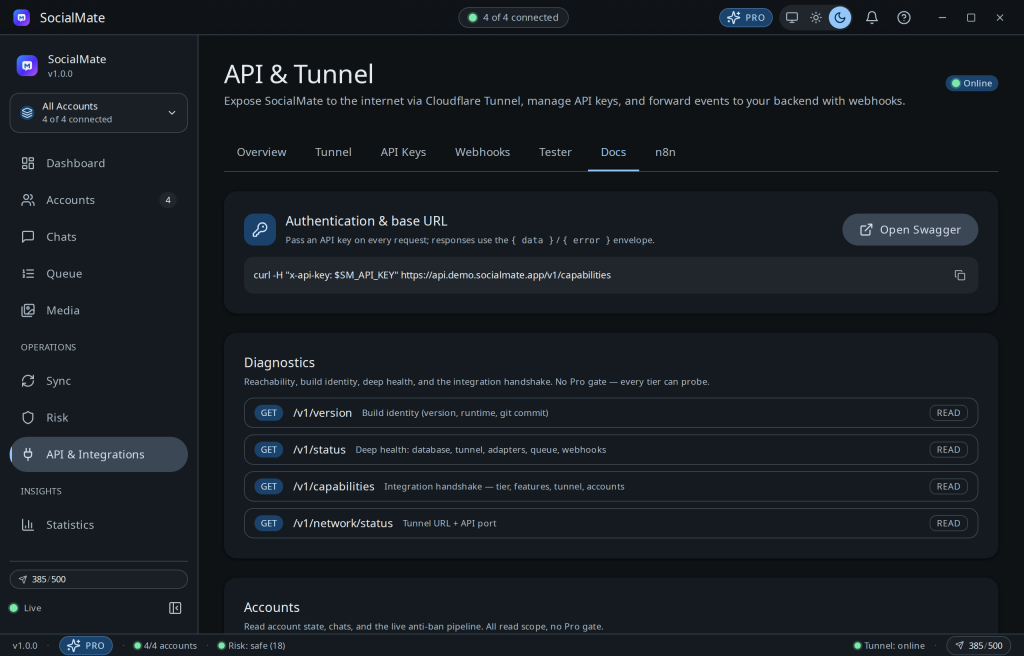1024x656 pixels.
Task: Switch to the Tester tab
Action: click(555, 152)
